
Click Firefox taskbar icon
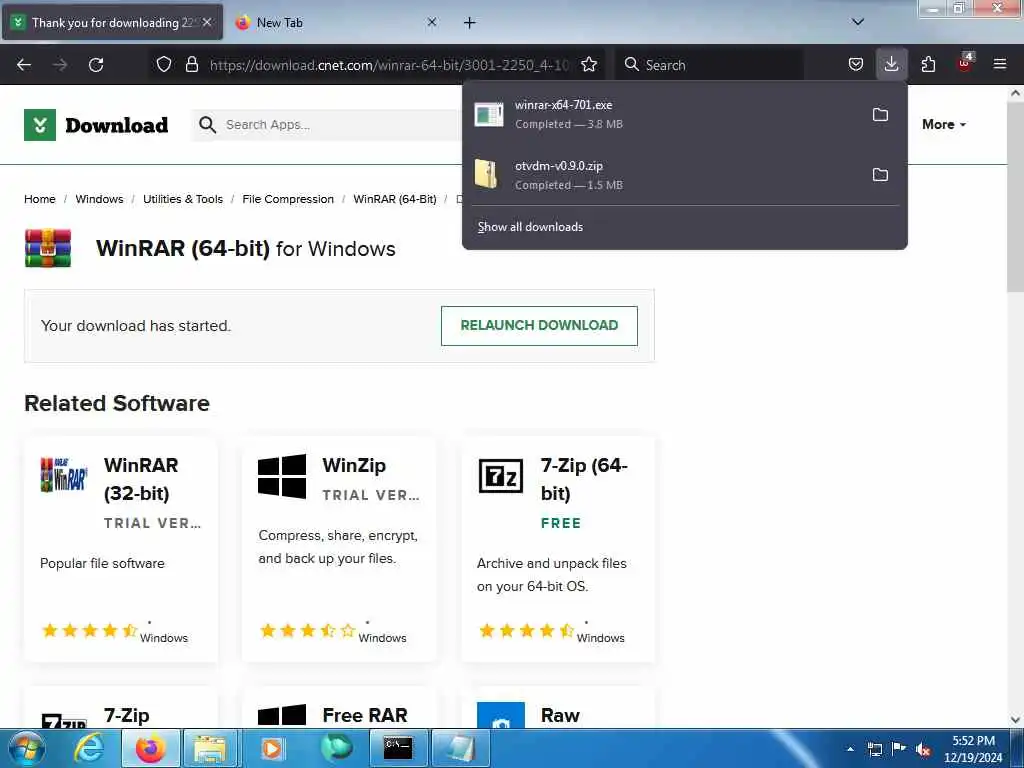150,748
